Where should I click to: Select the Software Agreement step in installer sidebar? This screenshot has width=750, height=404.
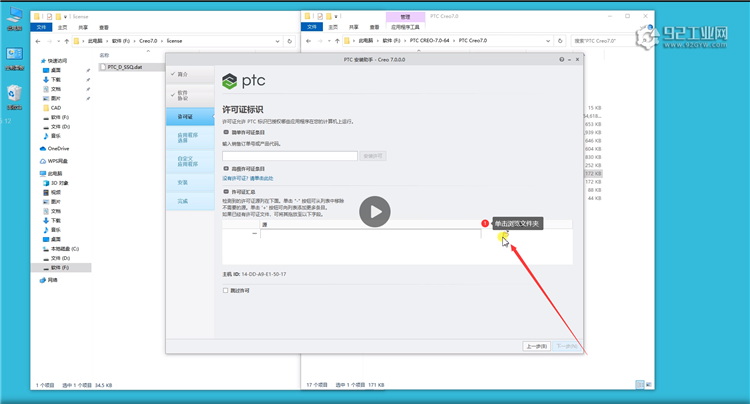pyautogui.click(x=190, y=95)
